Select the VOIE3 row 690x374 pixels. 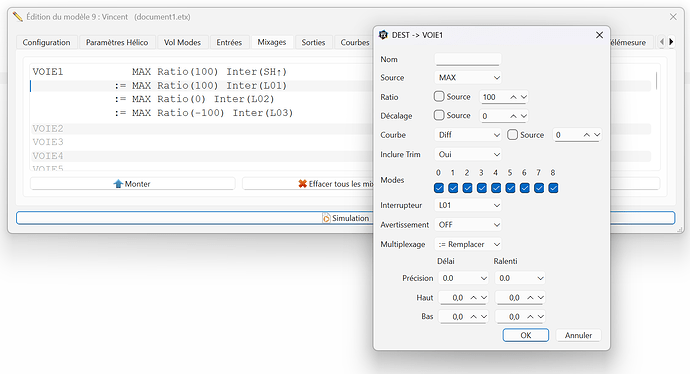(202, 142)
